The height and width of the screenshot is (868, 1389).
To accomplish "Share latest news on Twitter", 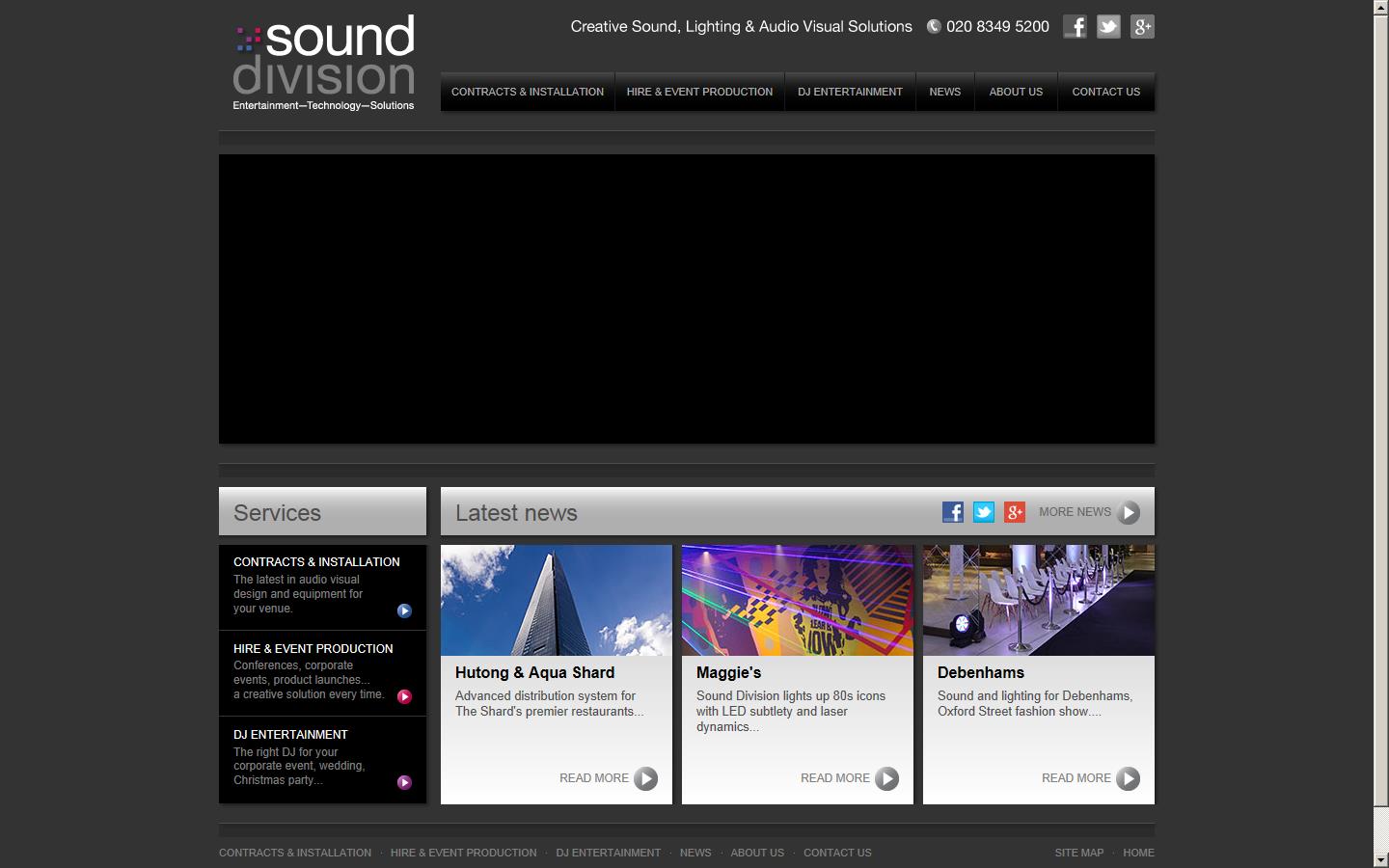I will click(983, 512).
